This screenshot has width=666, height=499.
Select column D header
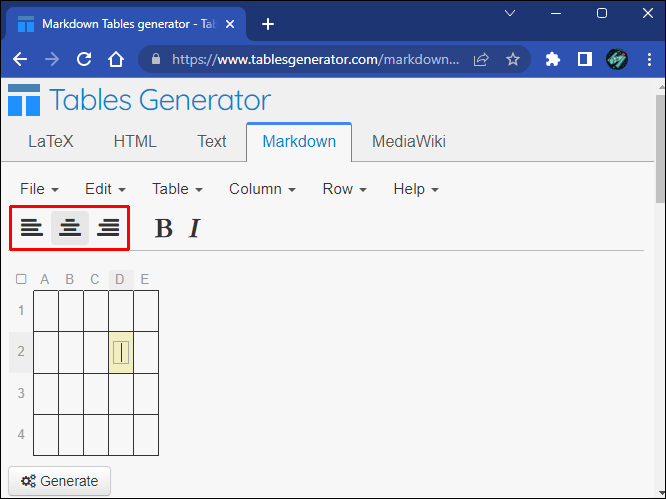pos(120,279)
